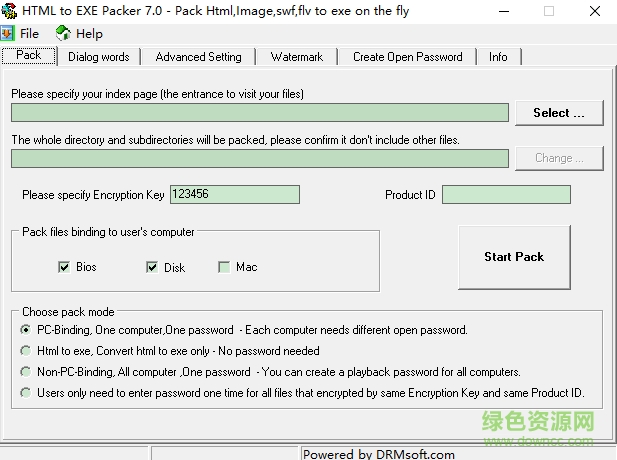The image size is (617, 460).
Task: Choose Html to exe only mode
Action: (26, 351)
